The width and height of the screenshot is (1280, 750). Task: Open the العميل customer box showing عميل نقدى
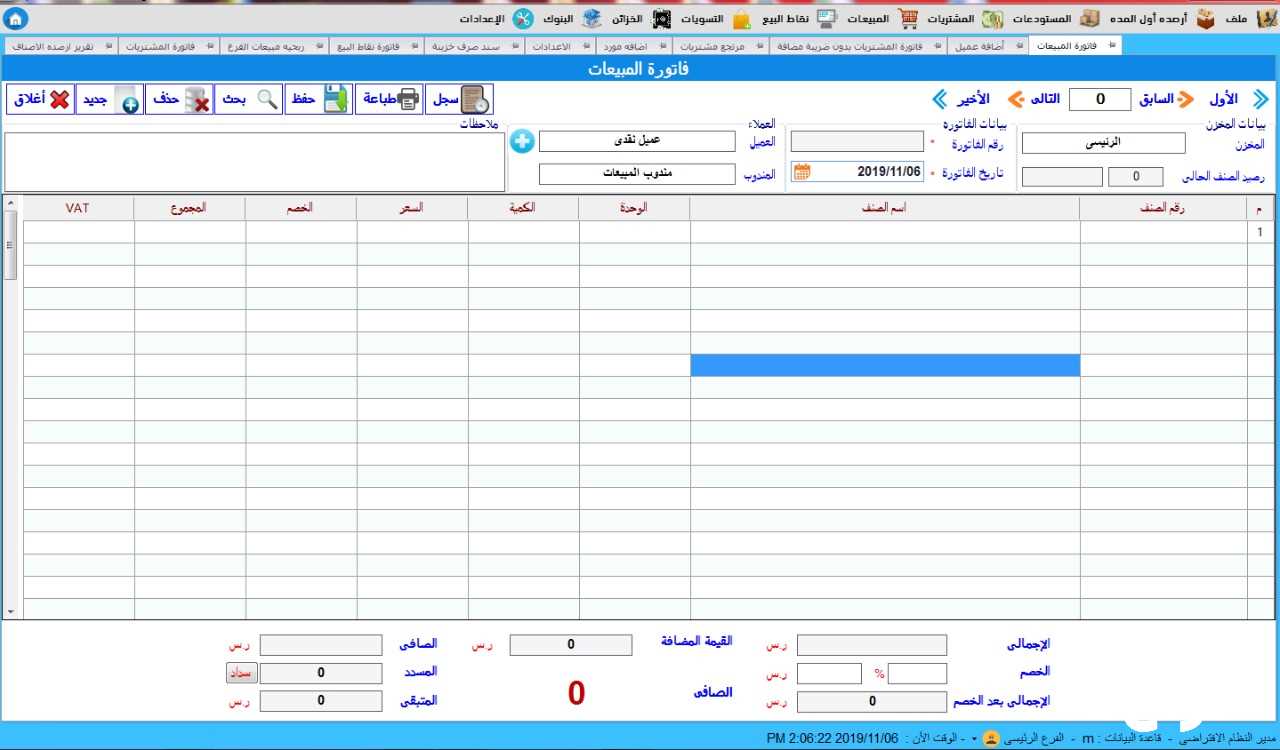637,141
